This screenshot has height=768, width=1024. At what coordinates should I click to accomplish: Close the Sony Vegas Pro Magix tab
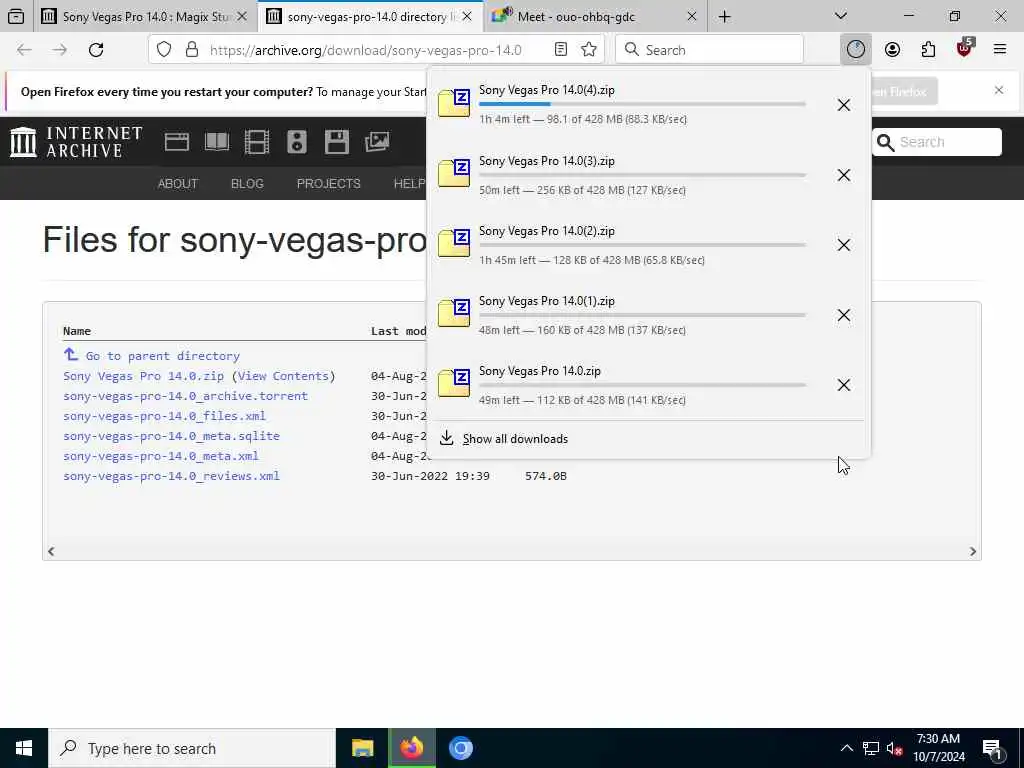pyautogui.click(x=242, y=16)
